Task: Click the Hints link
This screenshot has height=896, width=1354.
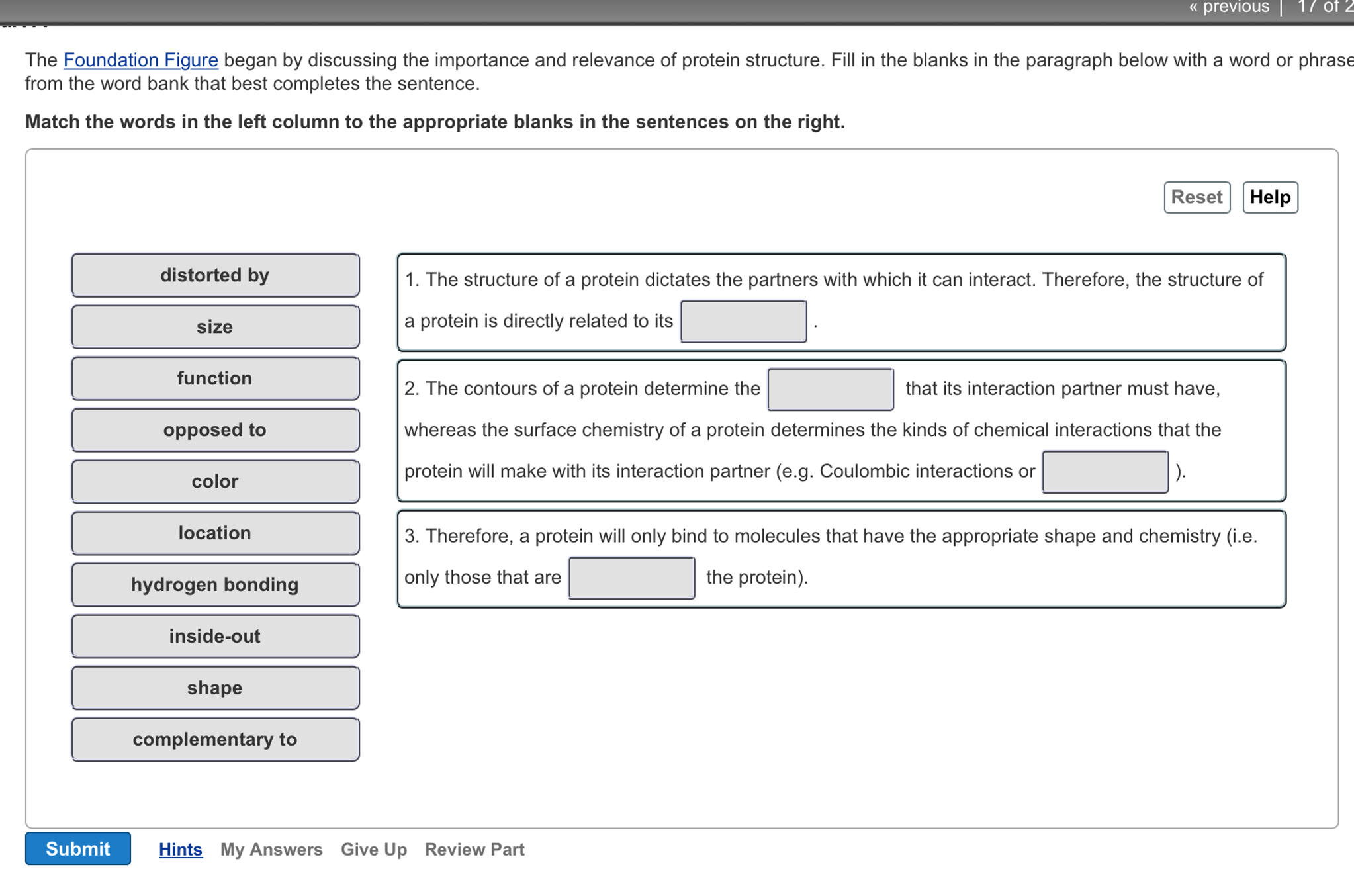Action: [179, 849]
